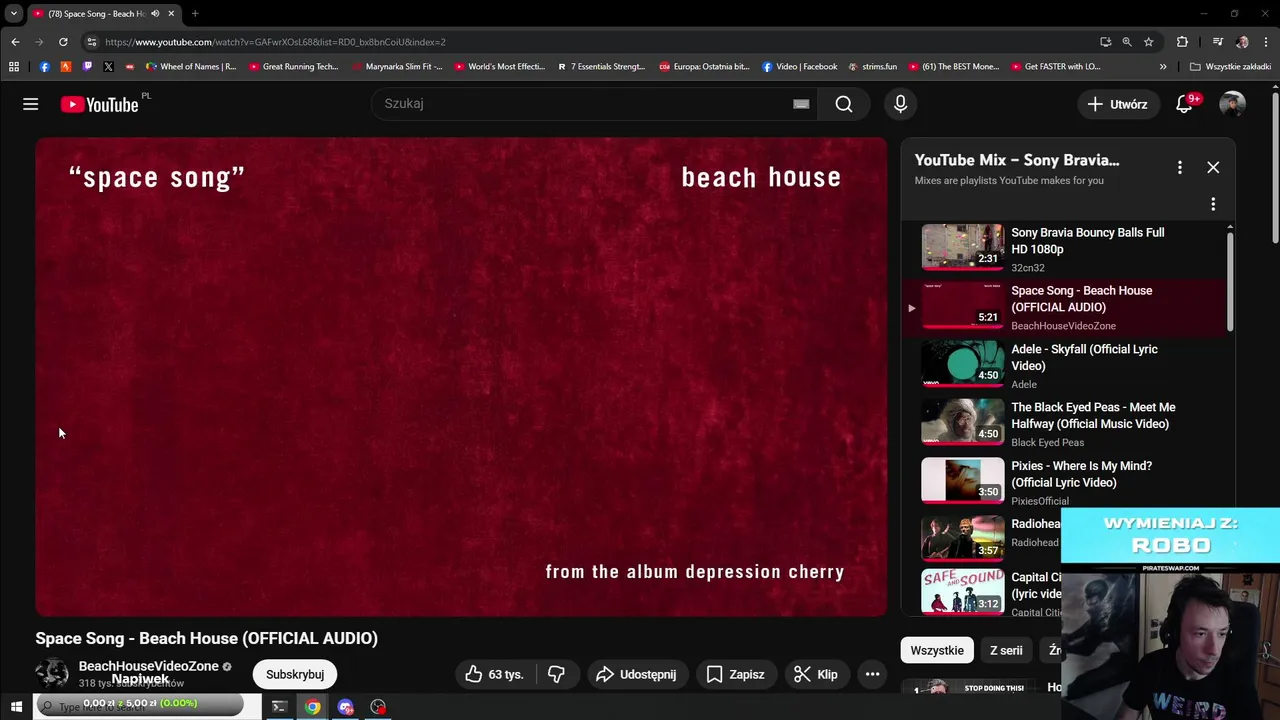
Task: Open the Video | Facebook bookmark
Action: tap(799, 67)
